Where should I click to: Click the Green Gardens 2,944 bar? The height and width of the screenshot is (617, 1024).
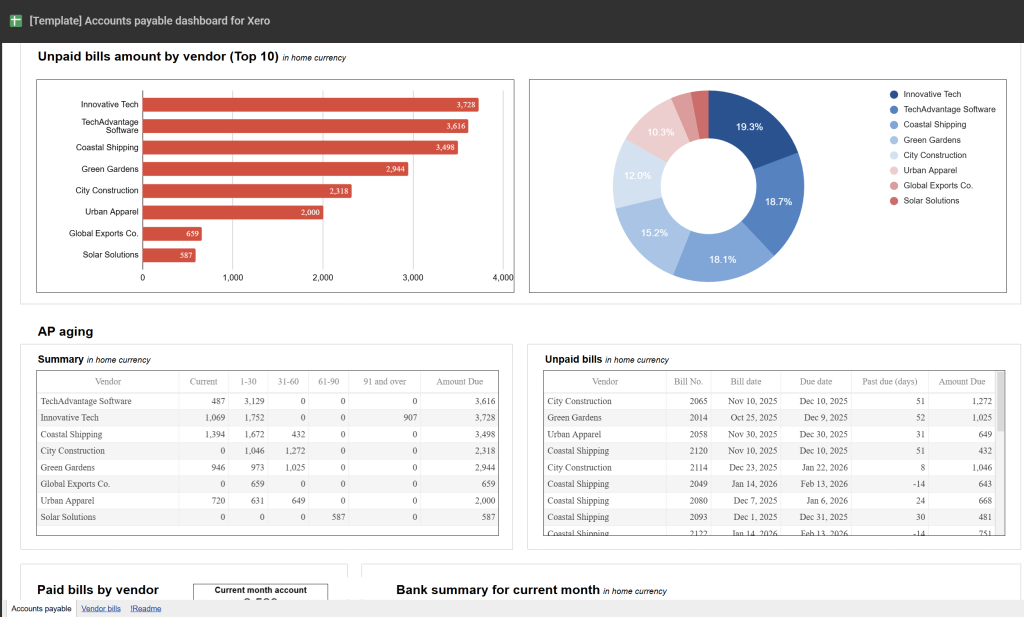tap(275, 169)
